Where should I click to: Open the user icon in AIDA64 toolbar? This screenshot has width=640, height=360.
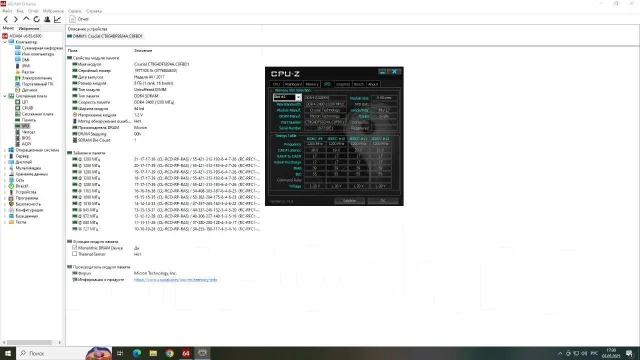click(x=47, y=19)
